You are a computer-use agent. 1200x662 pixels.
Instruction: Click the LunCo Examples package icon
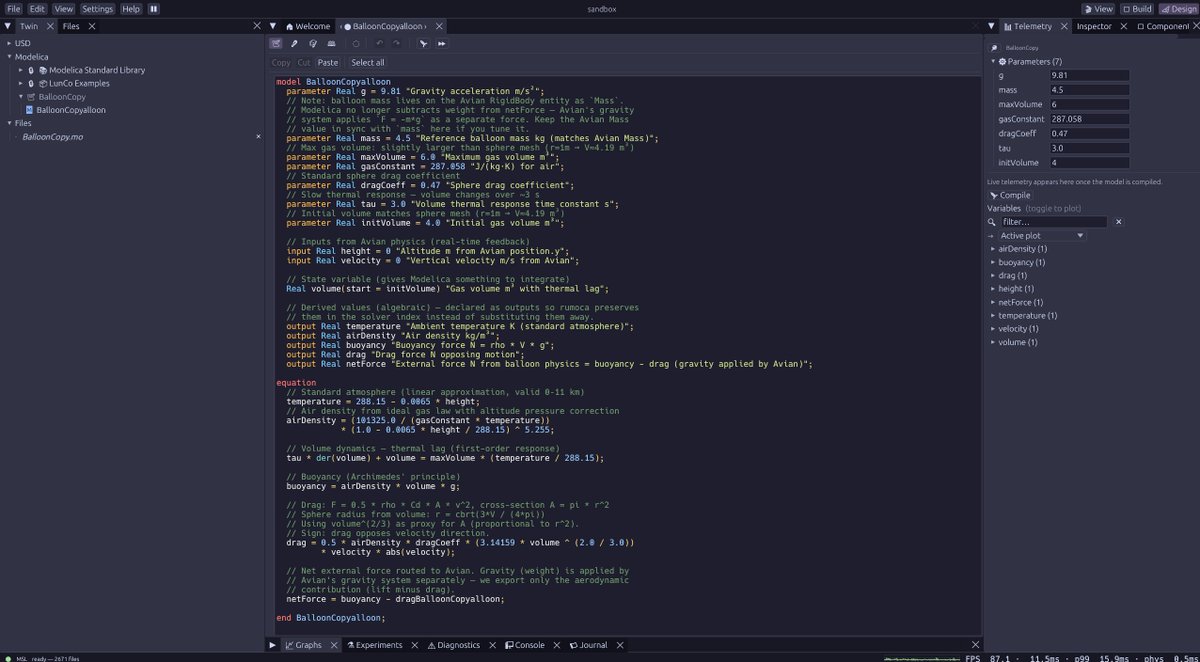(43, 83)
